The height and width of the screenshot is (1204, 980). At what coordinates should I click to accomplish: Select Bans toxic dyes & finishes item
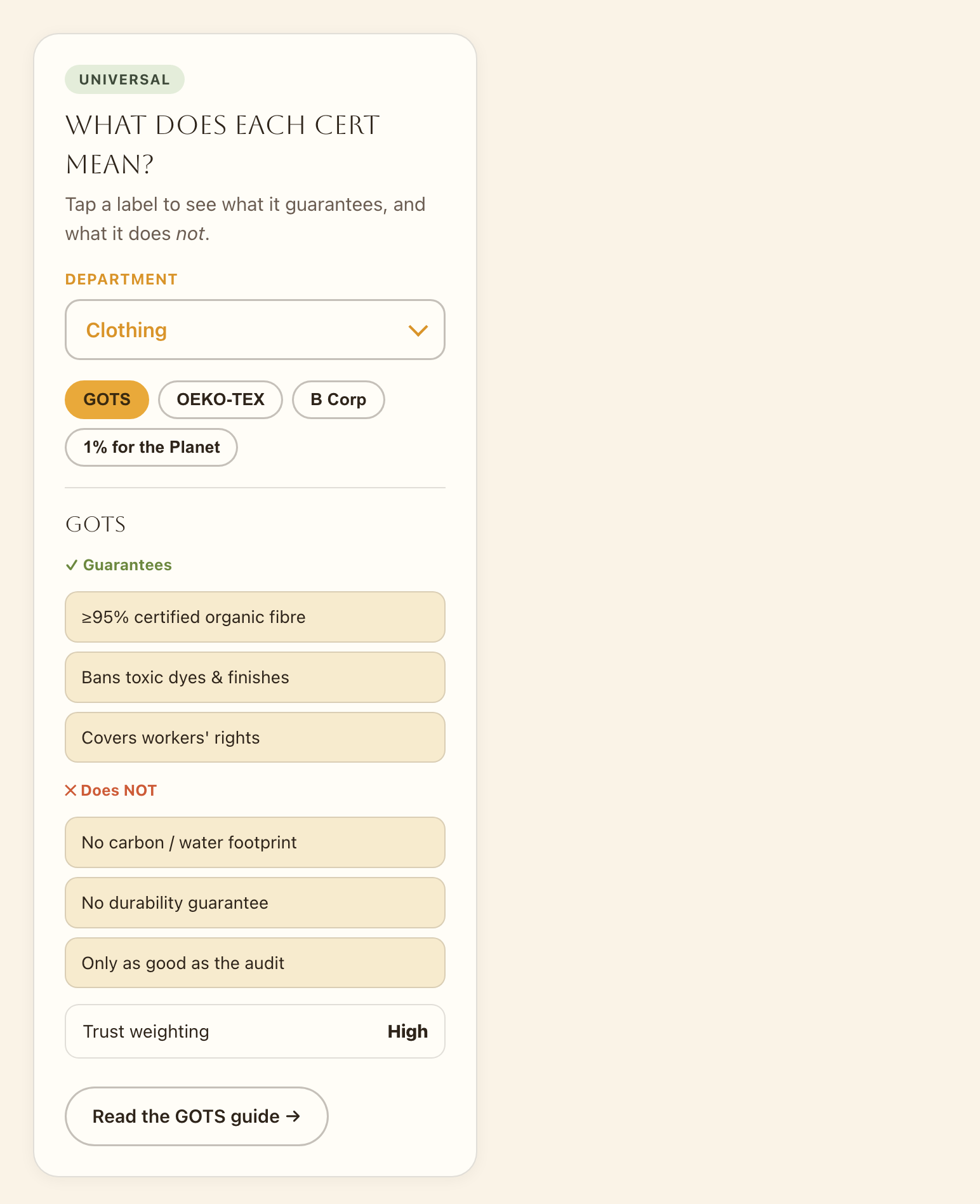click(255, 678)
